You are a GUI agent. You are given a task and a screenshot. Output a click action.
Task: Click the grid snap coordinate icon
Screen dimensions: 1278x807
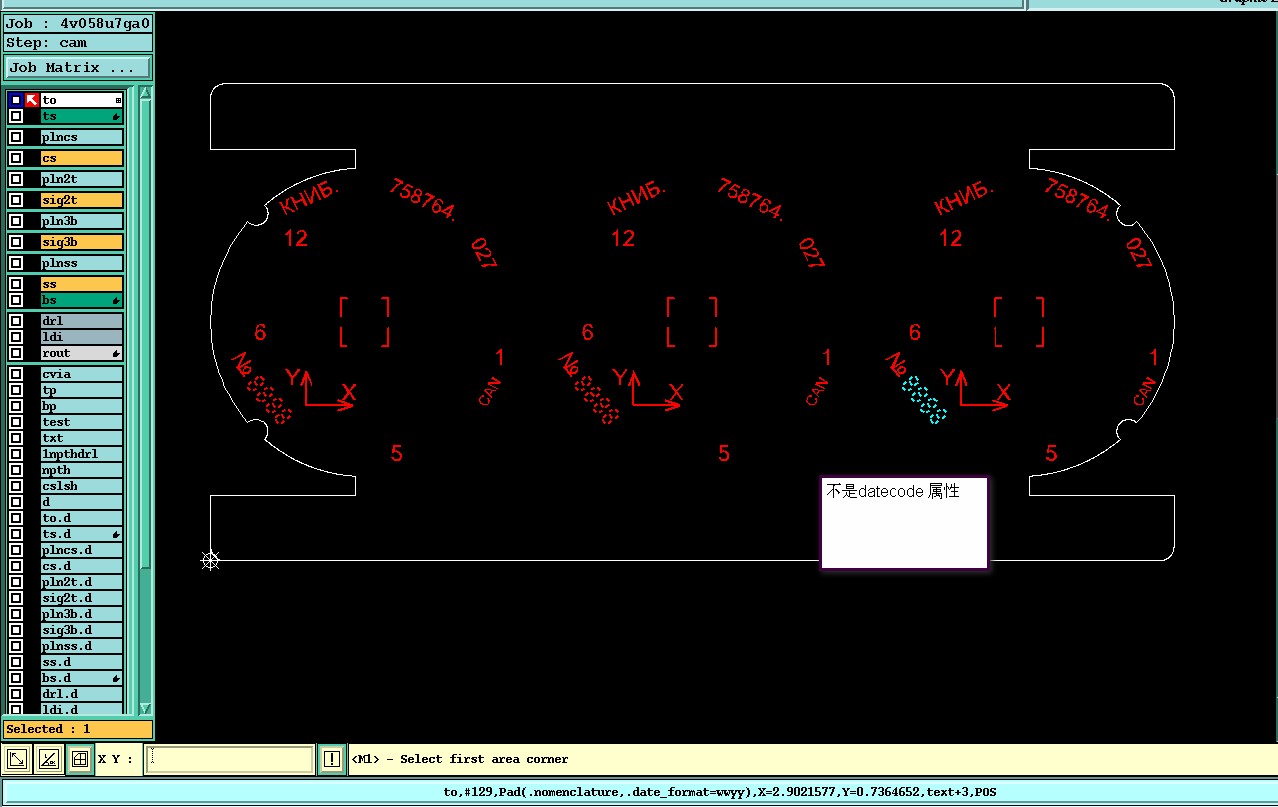tap(80, 759)
